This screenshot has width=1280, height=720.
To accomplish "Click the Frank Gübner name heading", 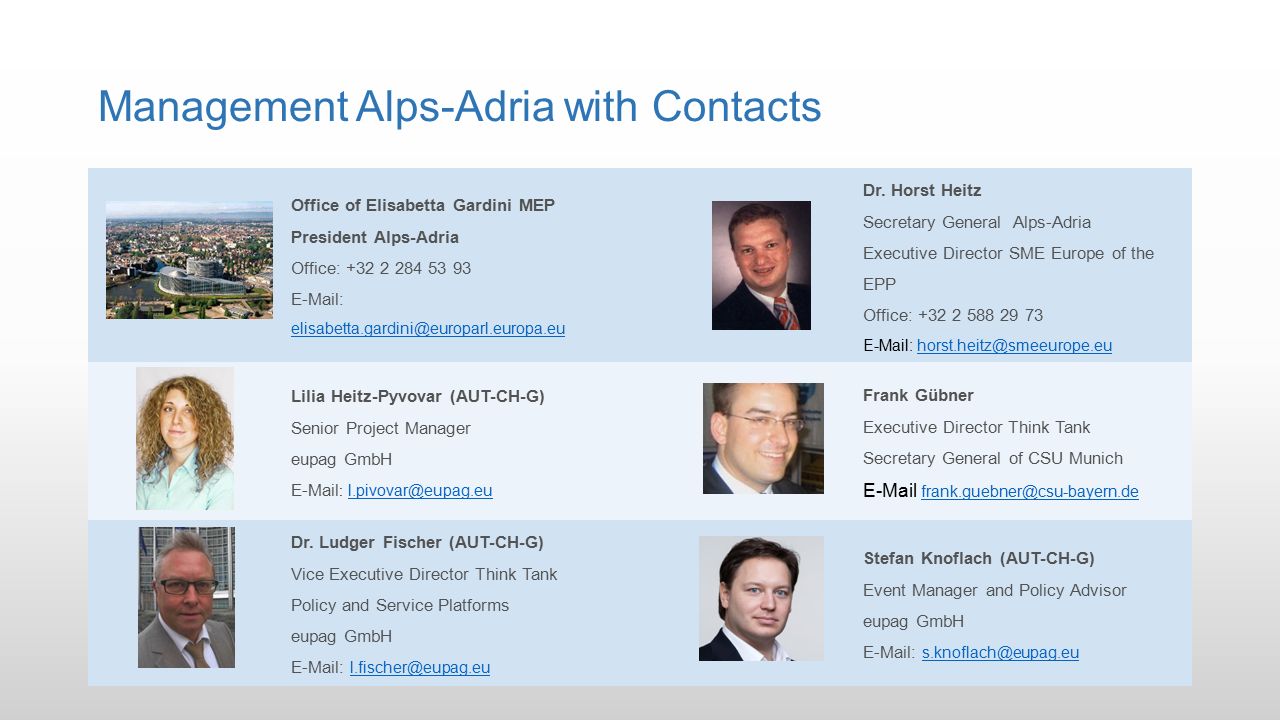I will pos(918,396).
